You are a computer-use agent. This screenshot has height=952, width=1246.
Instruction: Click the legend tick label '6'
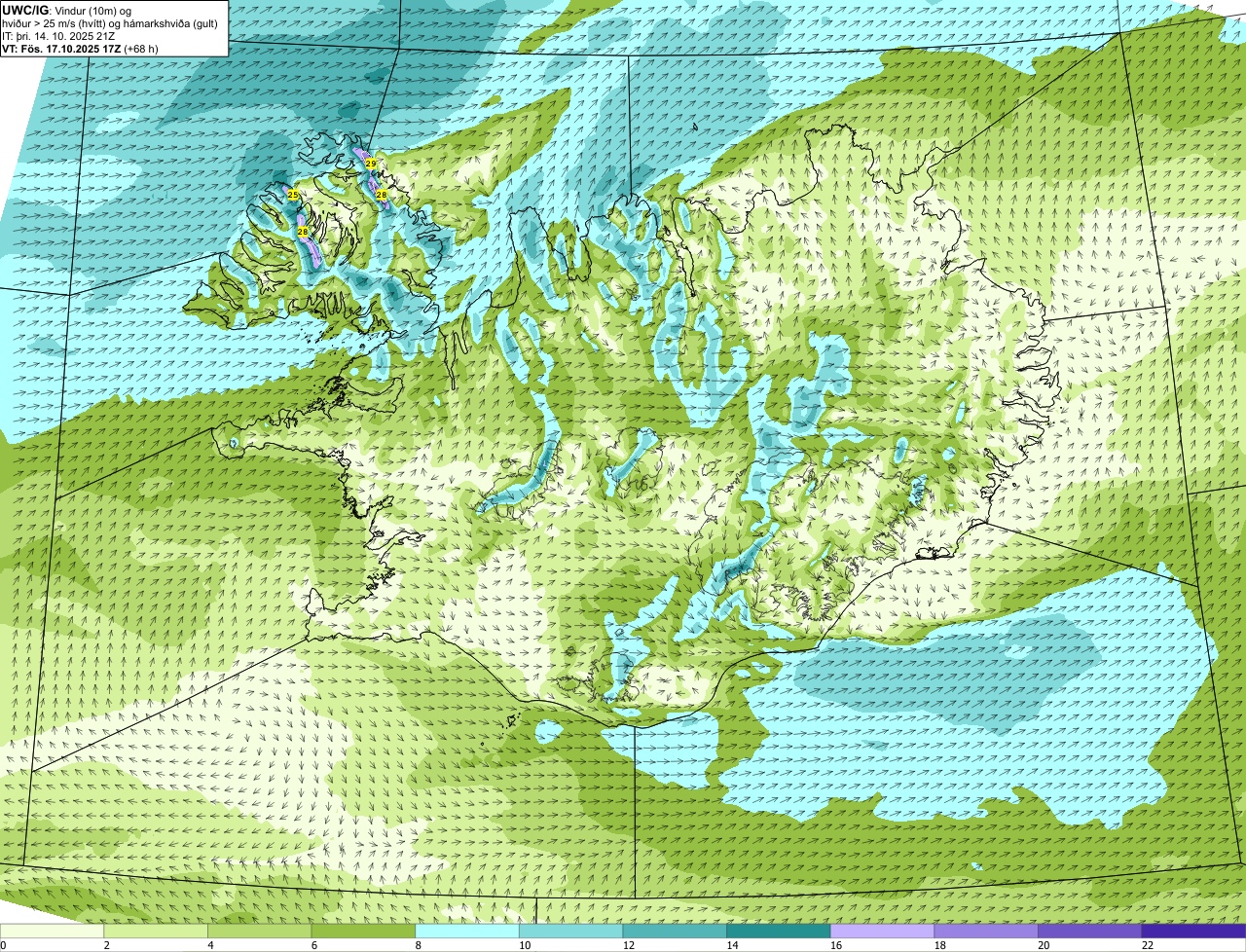coord(314,945)
